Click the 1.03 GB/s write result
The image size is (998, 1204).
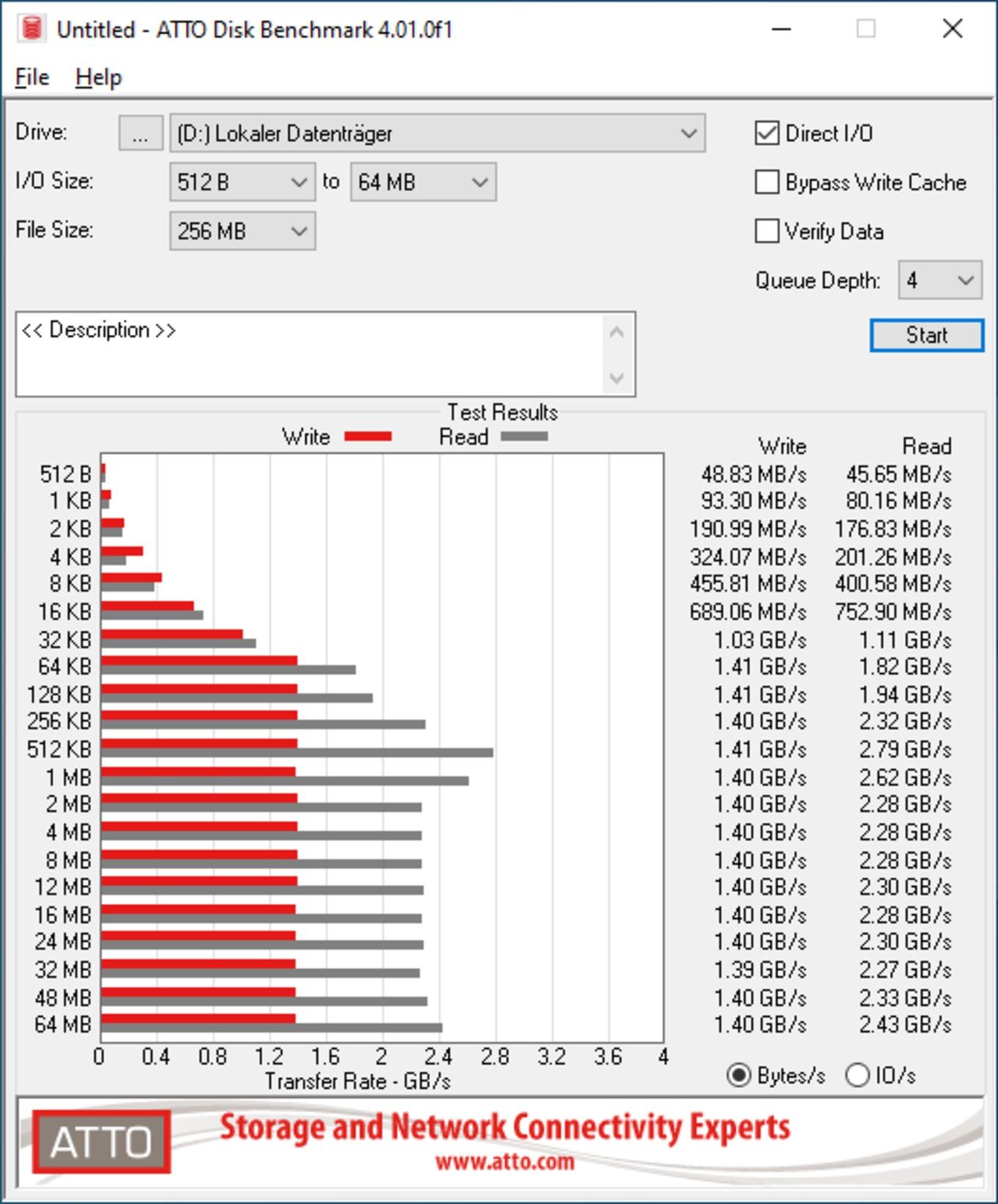(760, 639)
